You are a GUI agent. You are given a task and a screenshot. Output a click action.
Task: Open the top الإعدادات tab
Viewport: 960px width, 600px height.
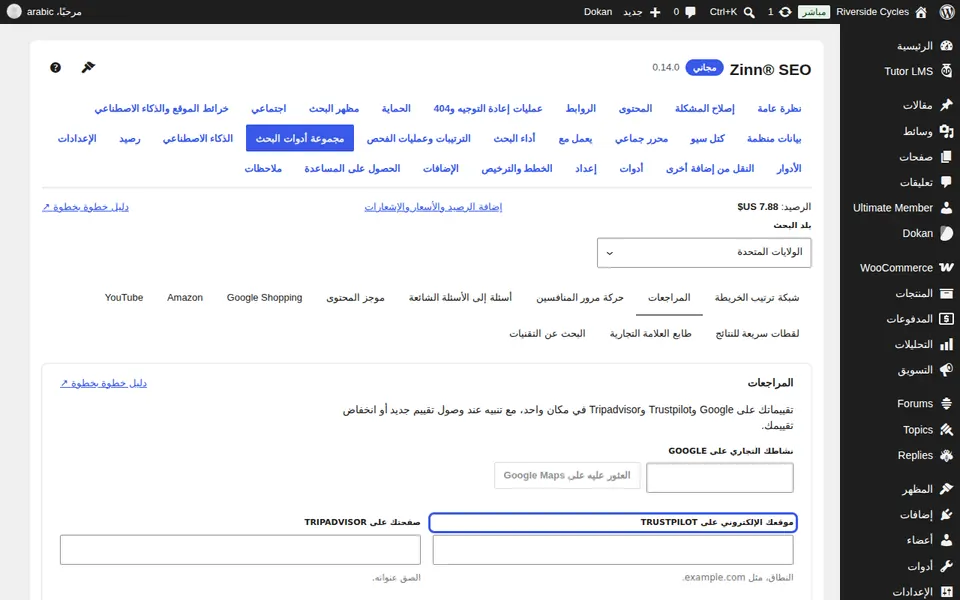click(x=77, y=138)
